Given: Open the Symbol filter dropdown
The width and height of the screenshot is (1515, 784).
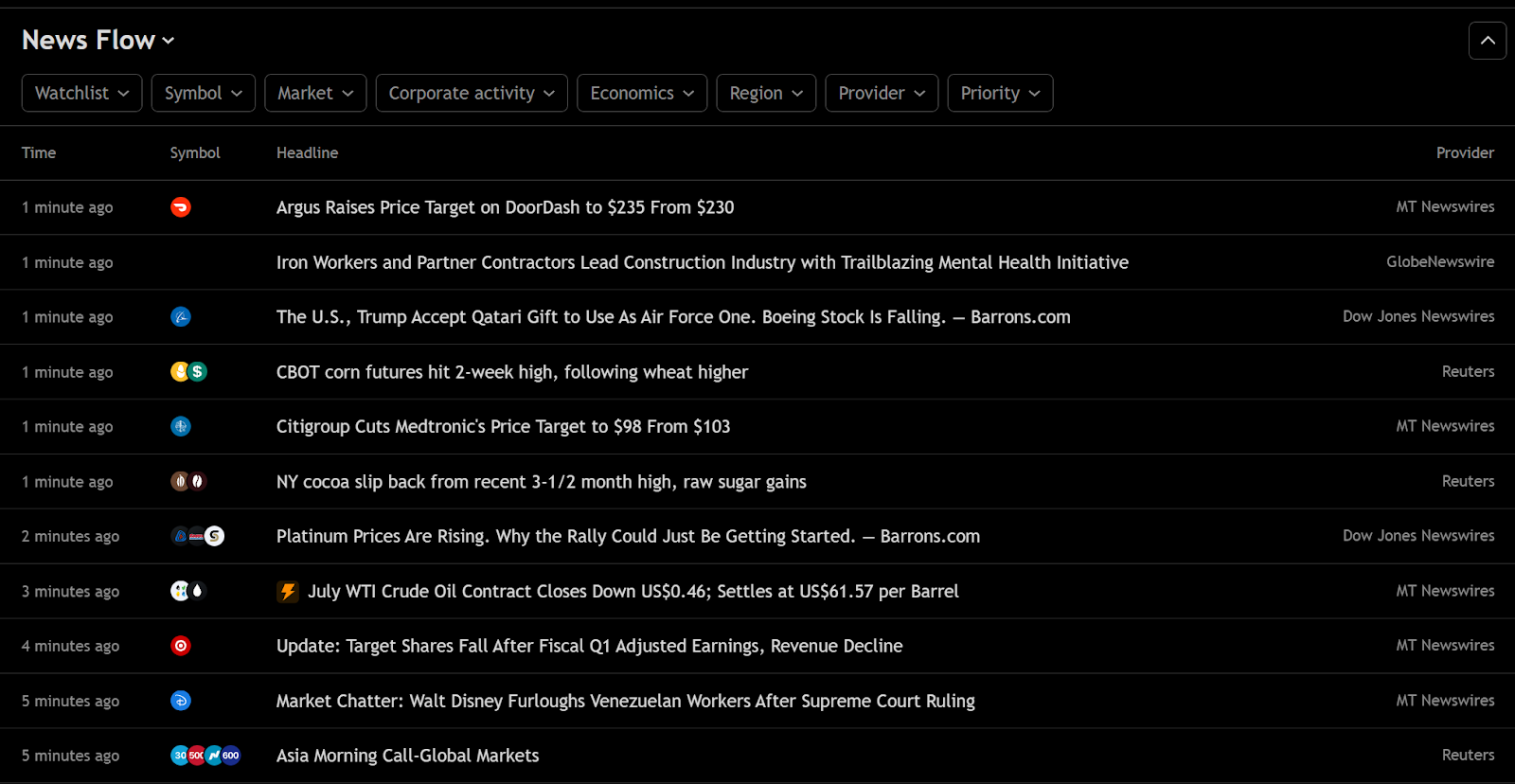Looking at the screenshot, I should click(204, 93).
